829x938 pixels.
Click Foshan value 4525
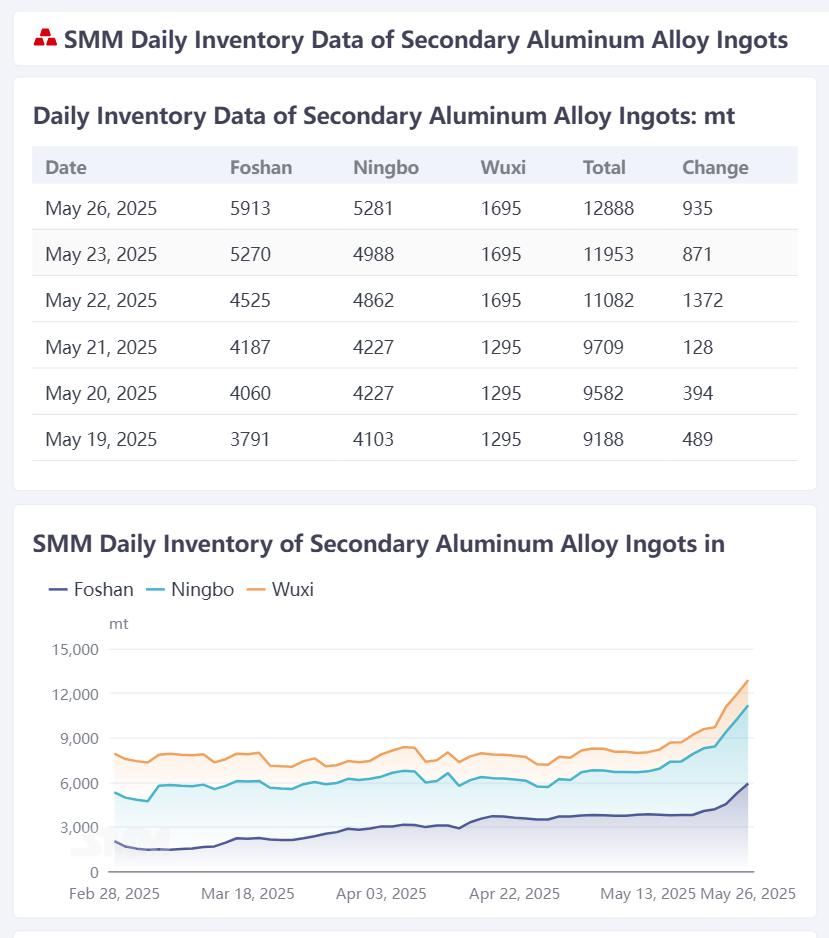tap(250, 300)
